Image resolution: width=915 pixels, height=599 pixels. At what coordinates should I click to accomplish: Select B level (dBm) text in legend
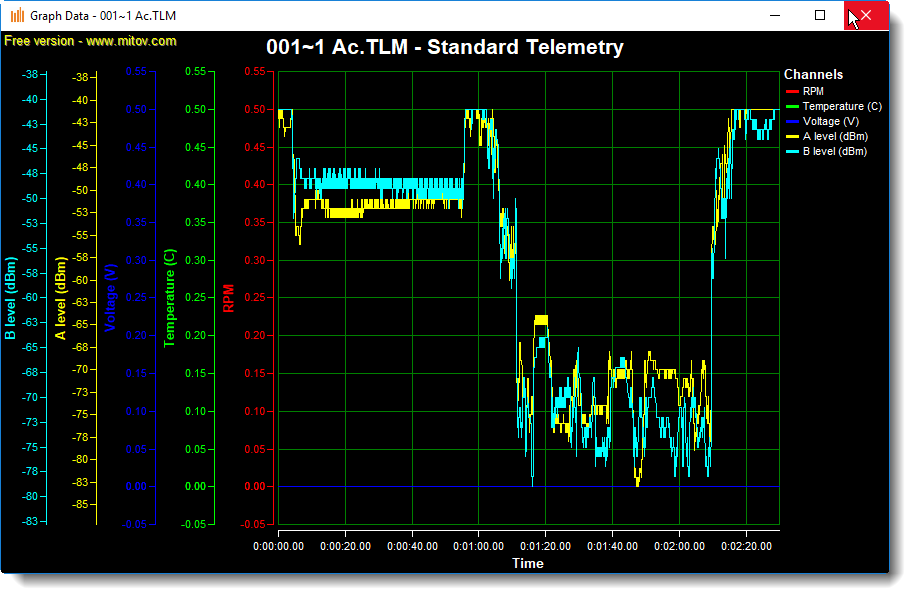(835, 152)
